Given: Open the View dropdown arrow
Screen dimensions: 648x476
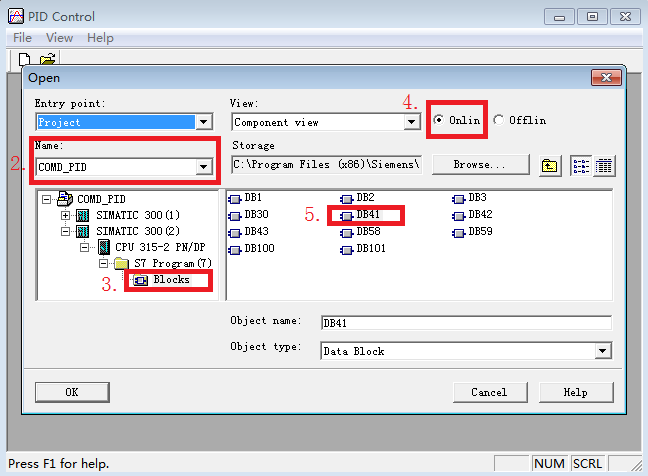Looking at the screenshot, I should 412,122.
